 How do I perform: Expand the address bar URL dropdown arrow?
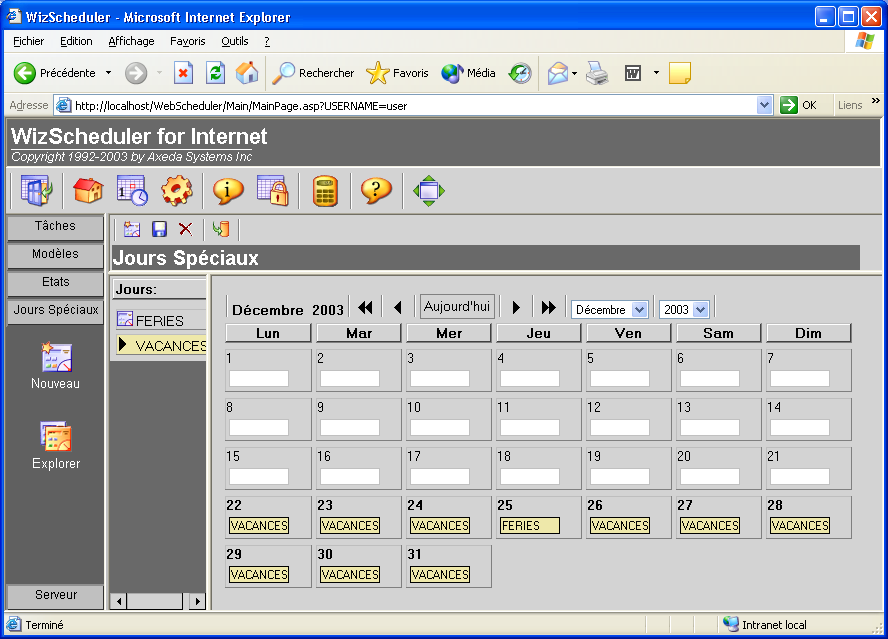click(764, 105)
